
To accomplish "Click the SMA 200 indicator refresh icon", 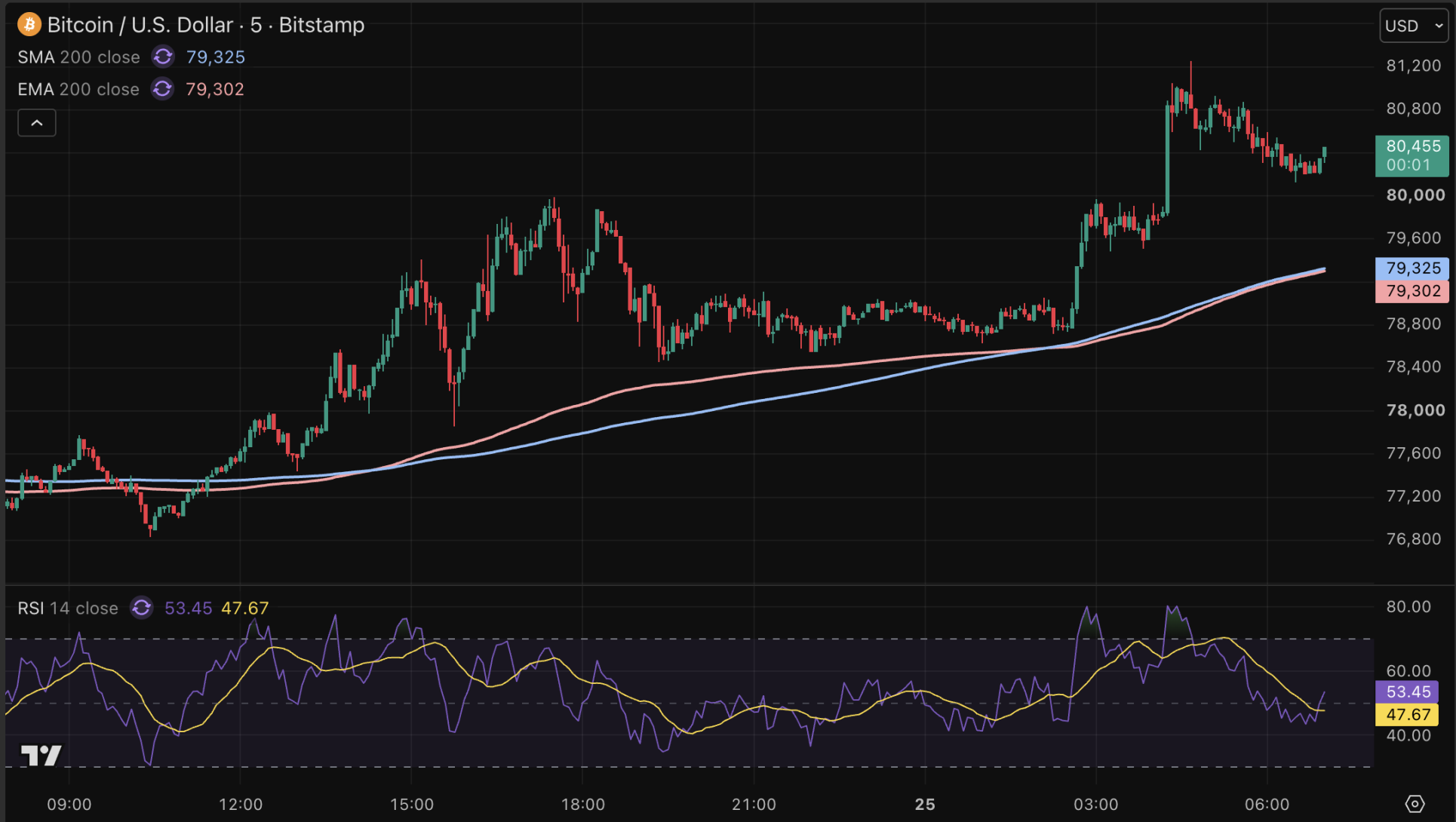I will tap(162, 57).
